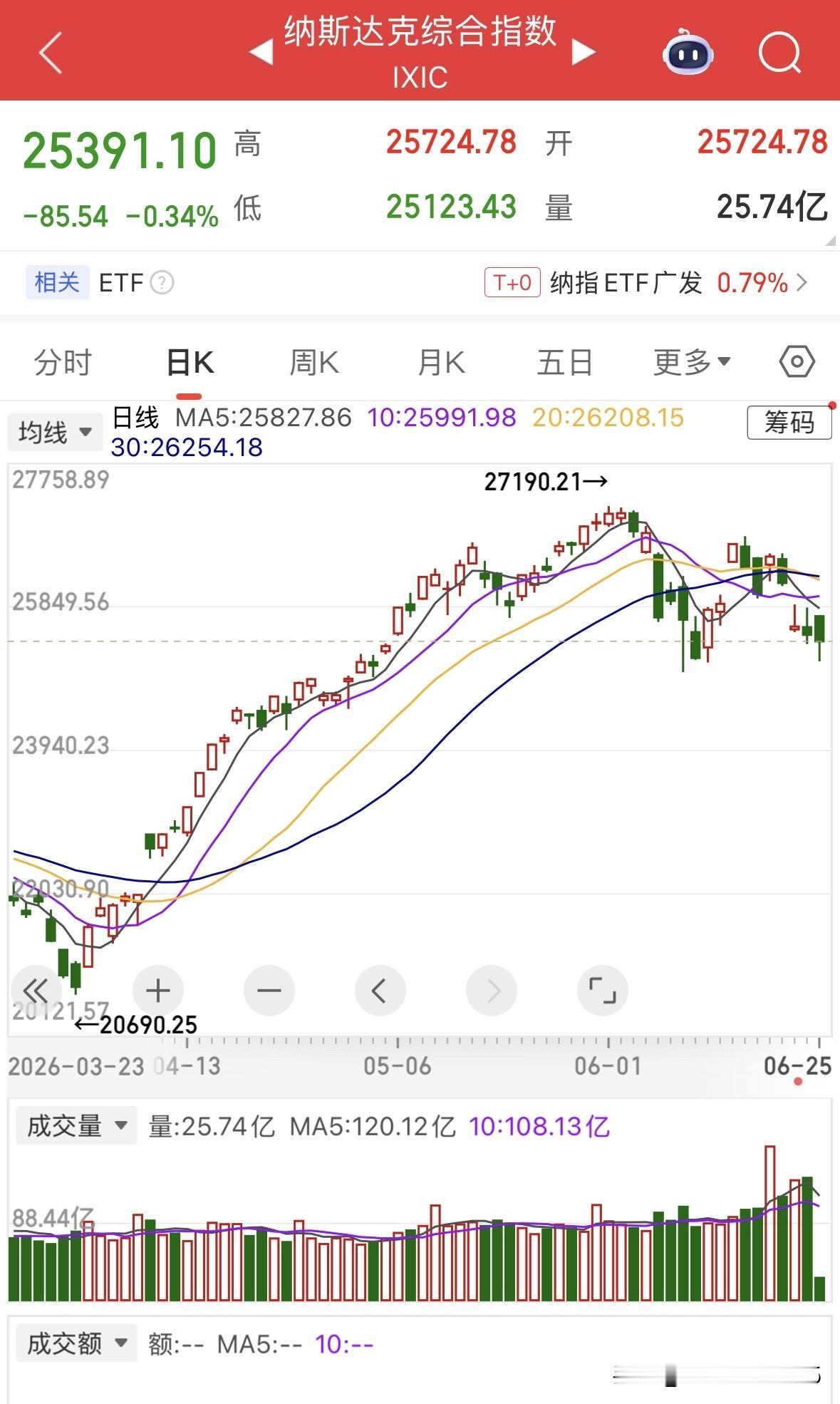Switch to next index with right triangle
Viewport: 840px width, 1404px height.
tap(584, 52)
